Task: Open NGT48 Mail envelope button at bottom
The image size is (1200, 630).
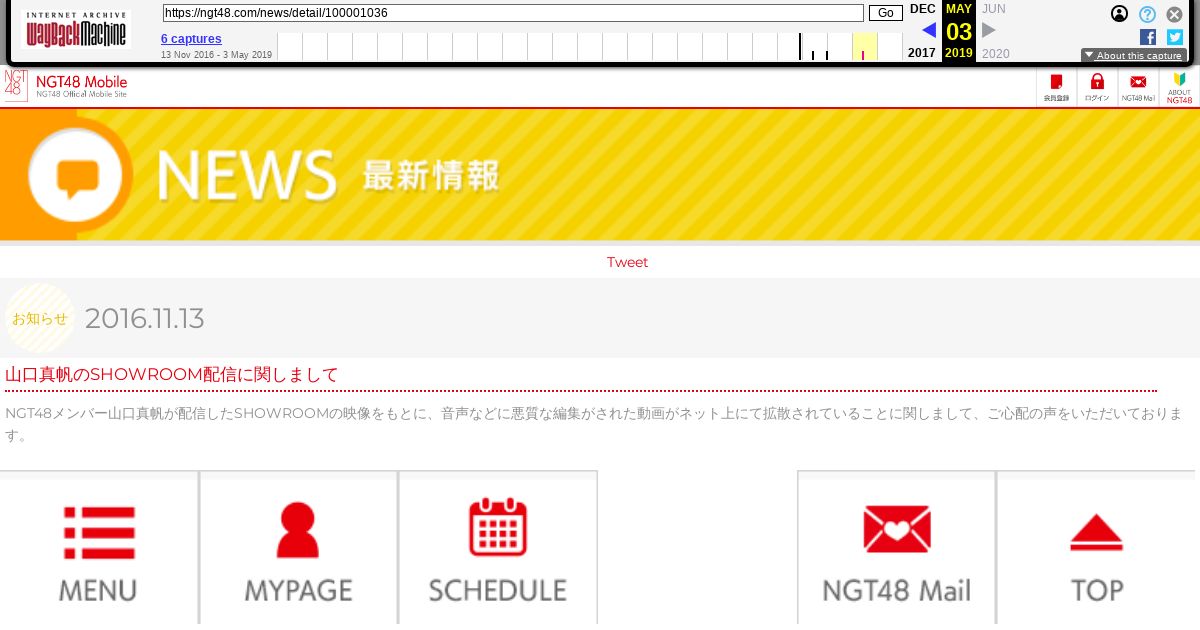Action: click(896, 548)
